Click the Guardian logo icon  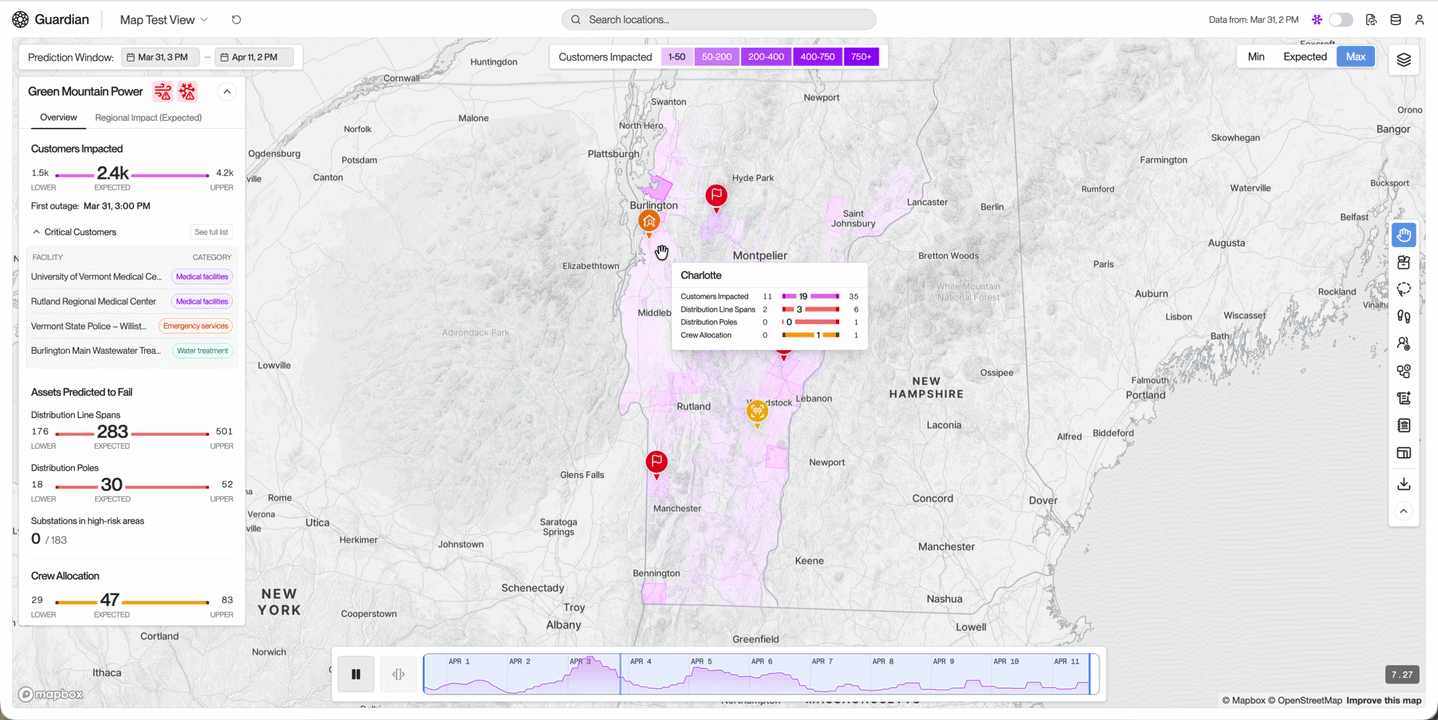tap(20, 19)
